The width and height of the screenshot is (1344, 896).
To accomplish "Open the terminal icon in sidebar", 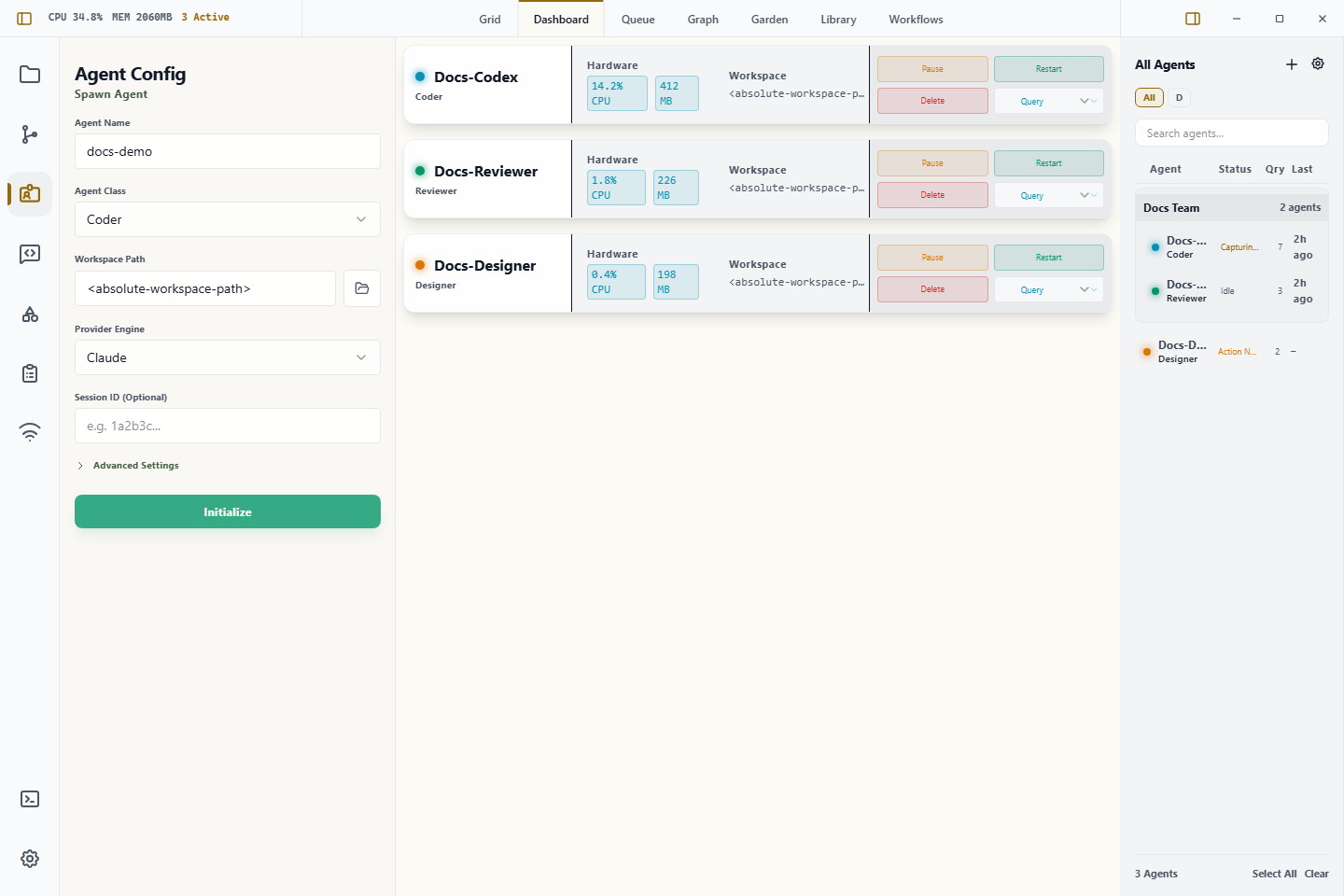I will point(30,799).
